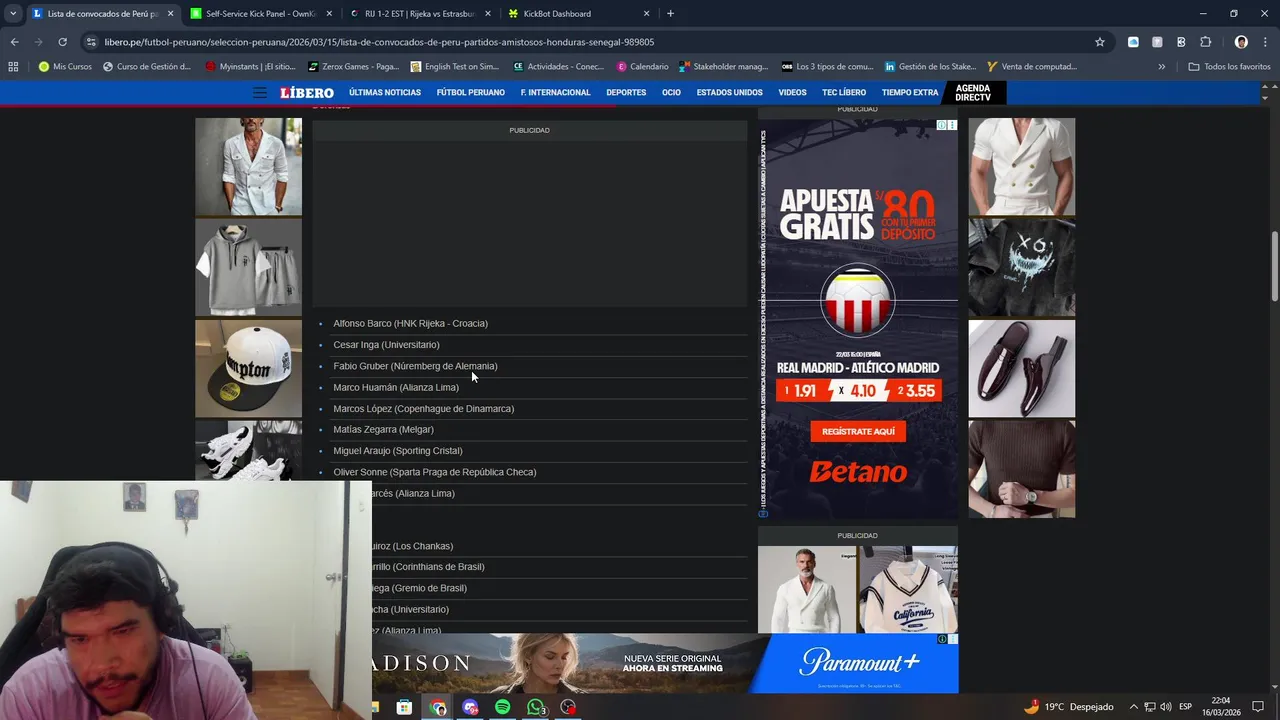Screen dimensions: 1280x720
Task: Open the volume icon in system tray
Action: [x=1166, y=707]
